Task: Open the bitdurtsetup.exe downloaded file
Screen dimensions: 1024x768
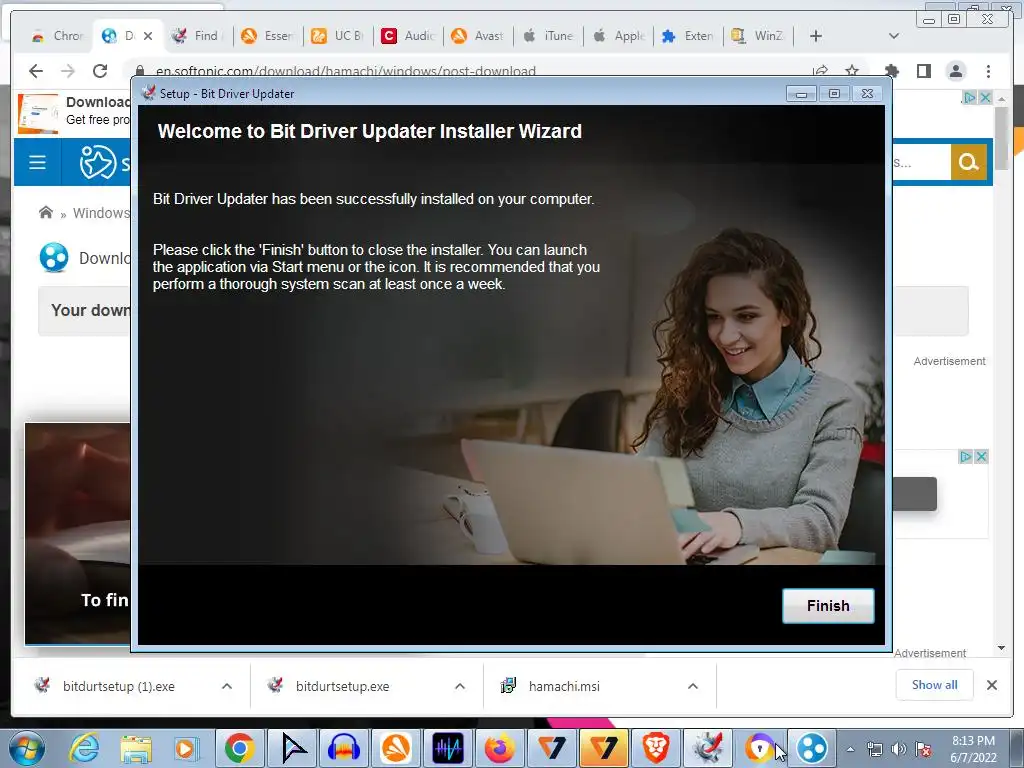Action: [342, 686]
